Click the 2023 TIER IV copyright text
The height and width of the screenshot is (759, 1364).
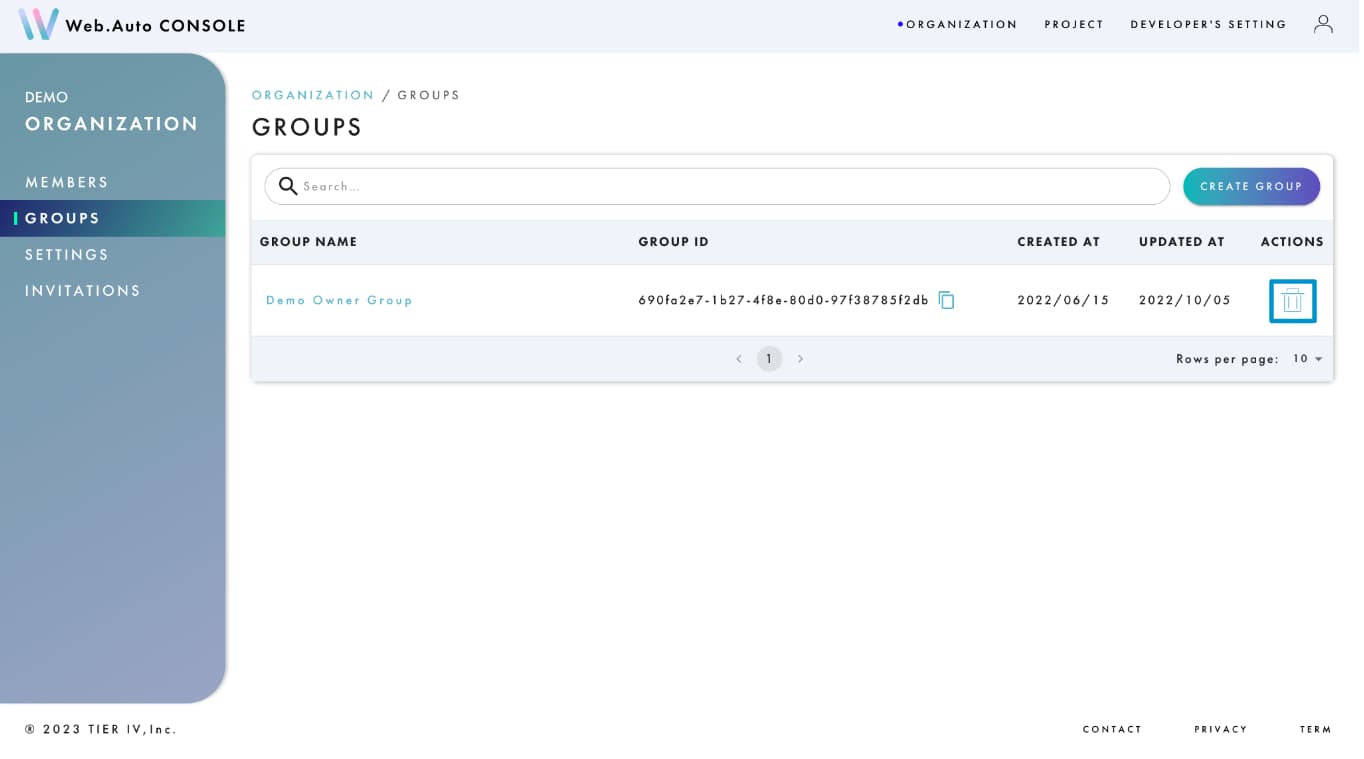[101, 730]
